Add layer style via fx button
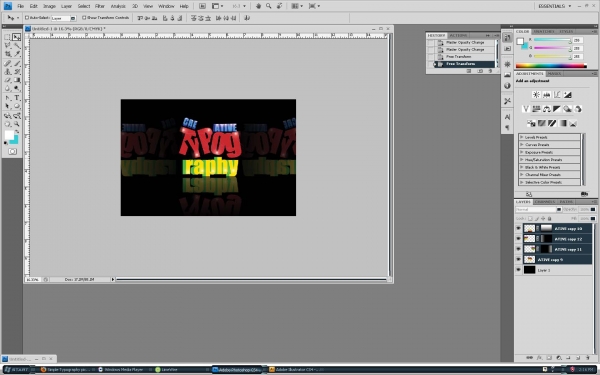 click(539, 358)
